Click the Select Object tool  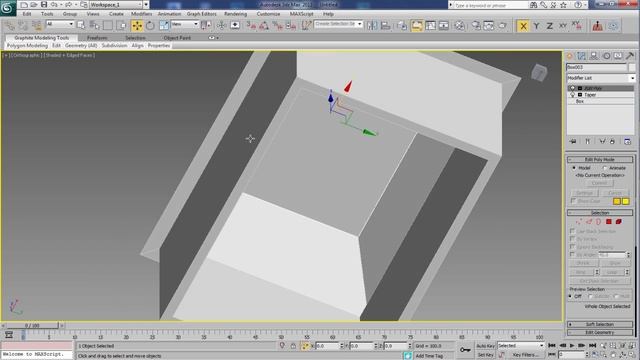point(81,25)
